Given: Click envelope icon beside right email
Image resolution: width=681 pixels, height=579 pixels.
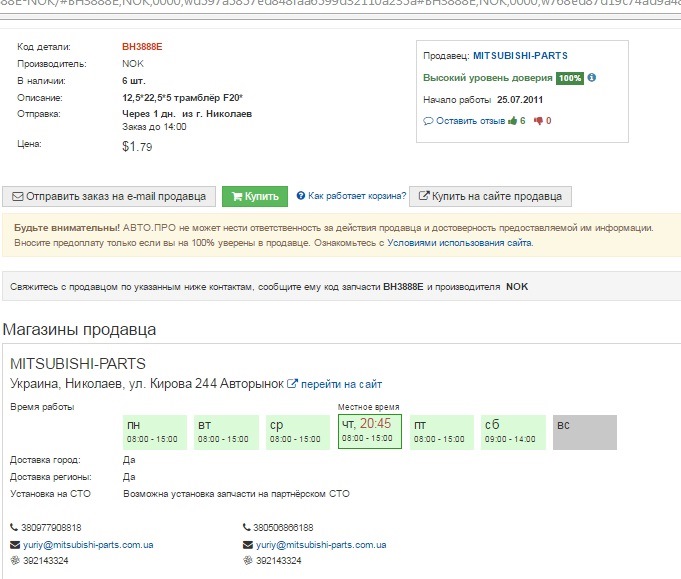Looking at the screenshot, I should click(x=248, y=545).
